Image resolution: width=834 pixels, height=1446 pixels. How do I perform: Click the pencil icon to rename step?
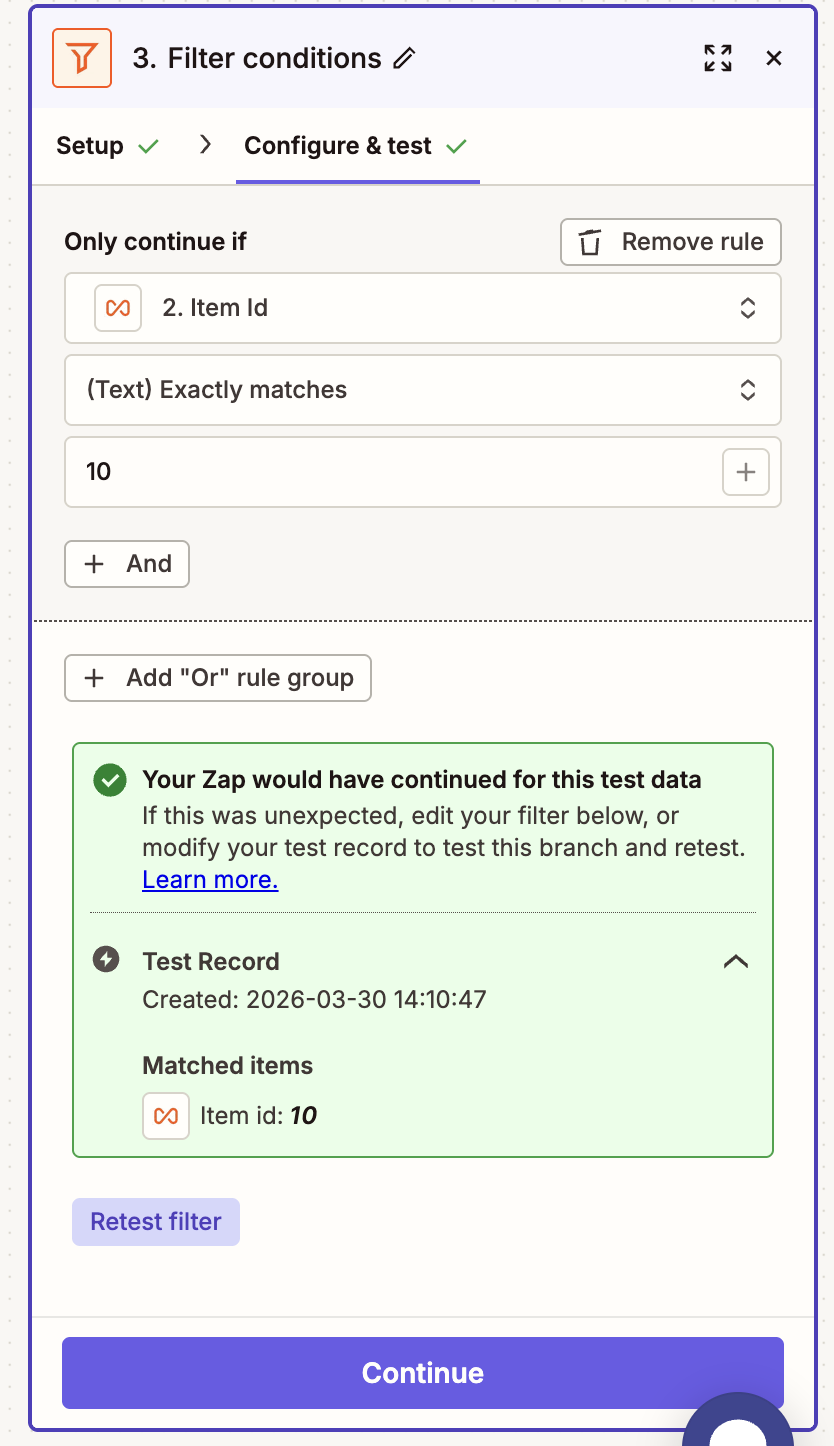click(x=404, y=59)
